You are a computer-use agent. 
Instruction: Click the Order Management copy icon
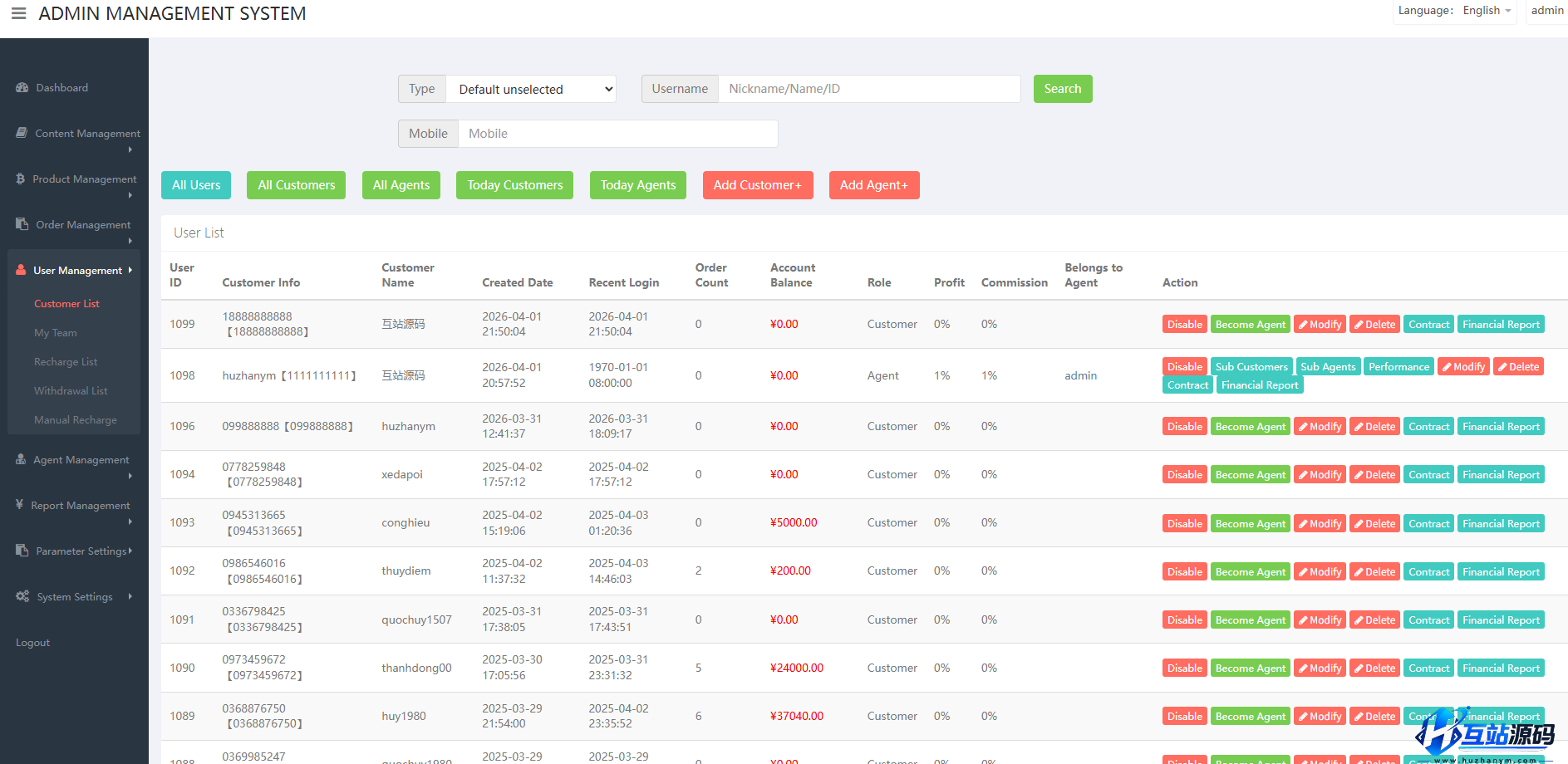22,224
